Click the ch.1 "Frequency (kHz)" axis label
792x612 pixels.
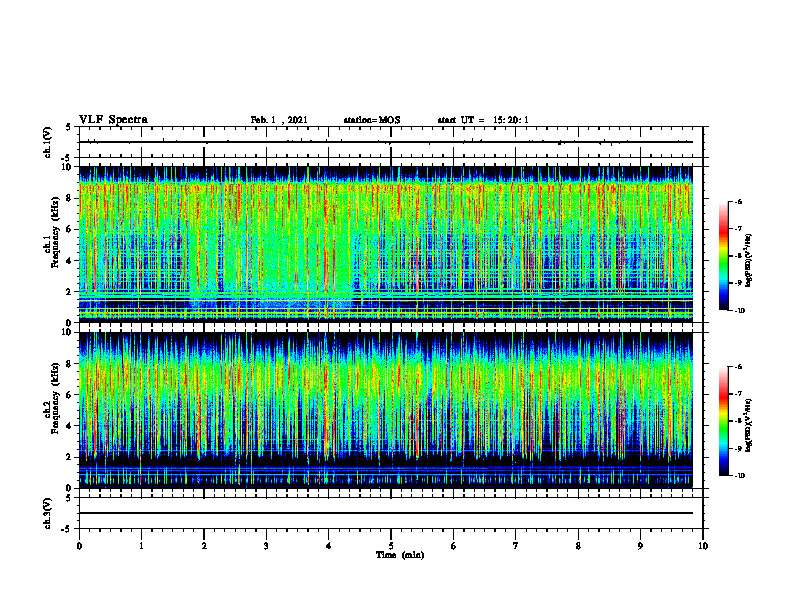coord(55,231)
